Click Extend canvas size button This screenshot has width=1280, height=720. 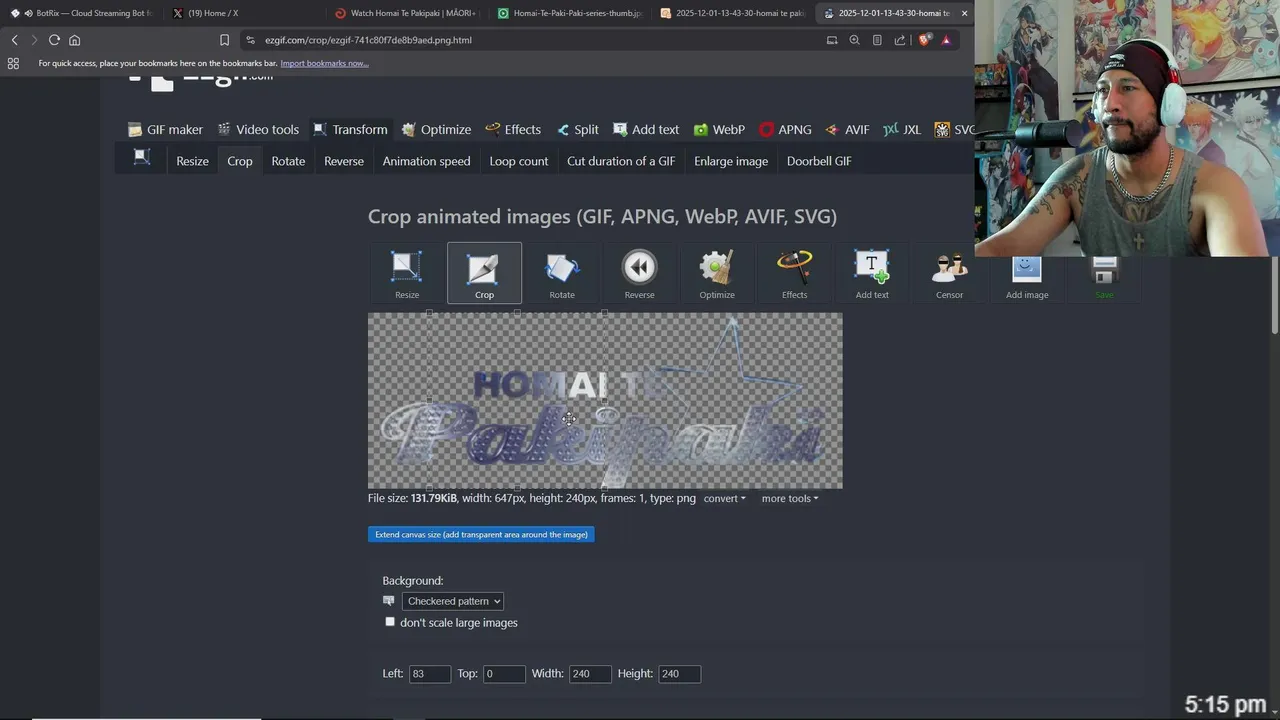point(481,535)
